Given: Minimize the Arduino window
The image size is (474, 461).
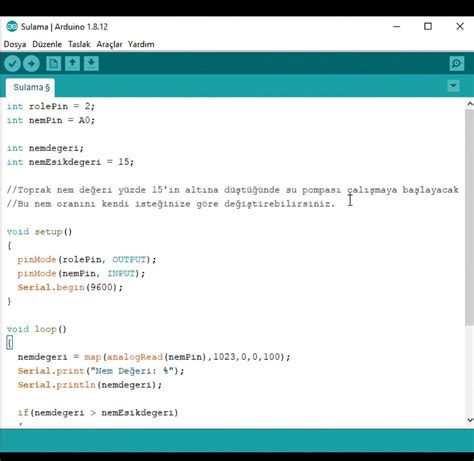Looking at the screenshot, I should (x=396, y=26).
